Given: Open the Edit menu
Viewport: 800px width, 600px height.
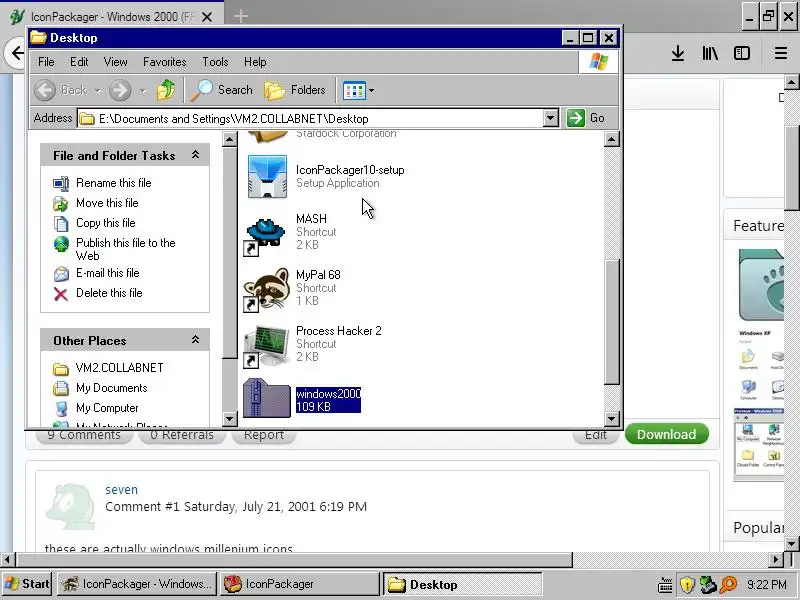Looking at the screenshot, I should [x=79, y=62].
